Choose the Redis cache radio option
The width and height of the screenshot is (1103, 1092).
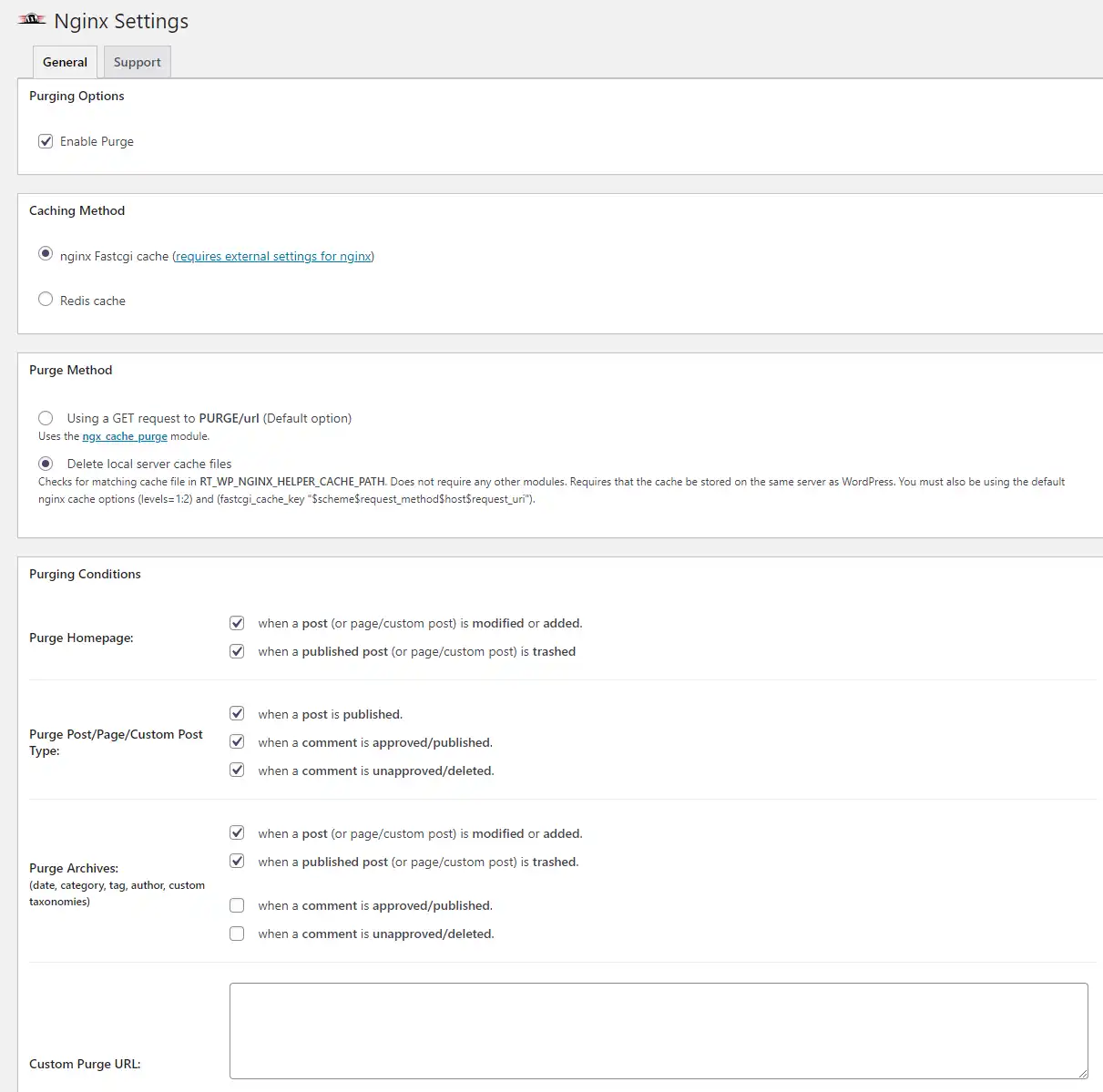(x=46, y=299)
